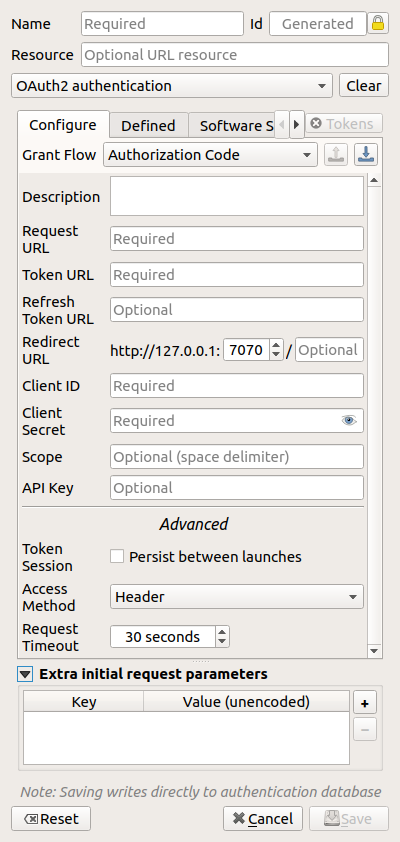Image resolution: width=400 pixels, height=842 pixels.
Task: Focus the Name input field
Action: pos(163,24)
